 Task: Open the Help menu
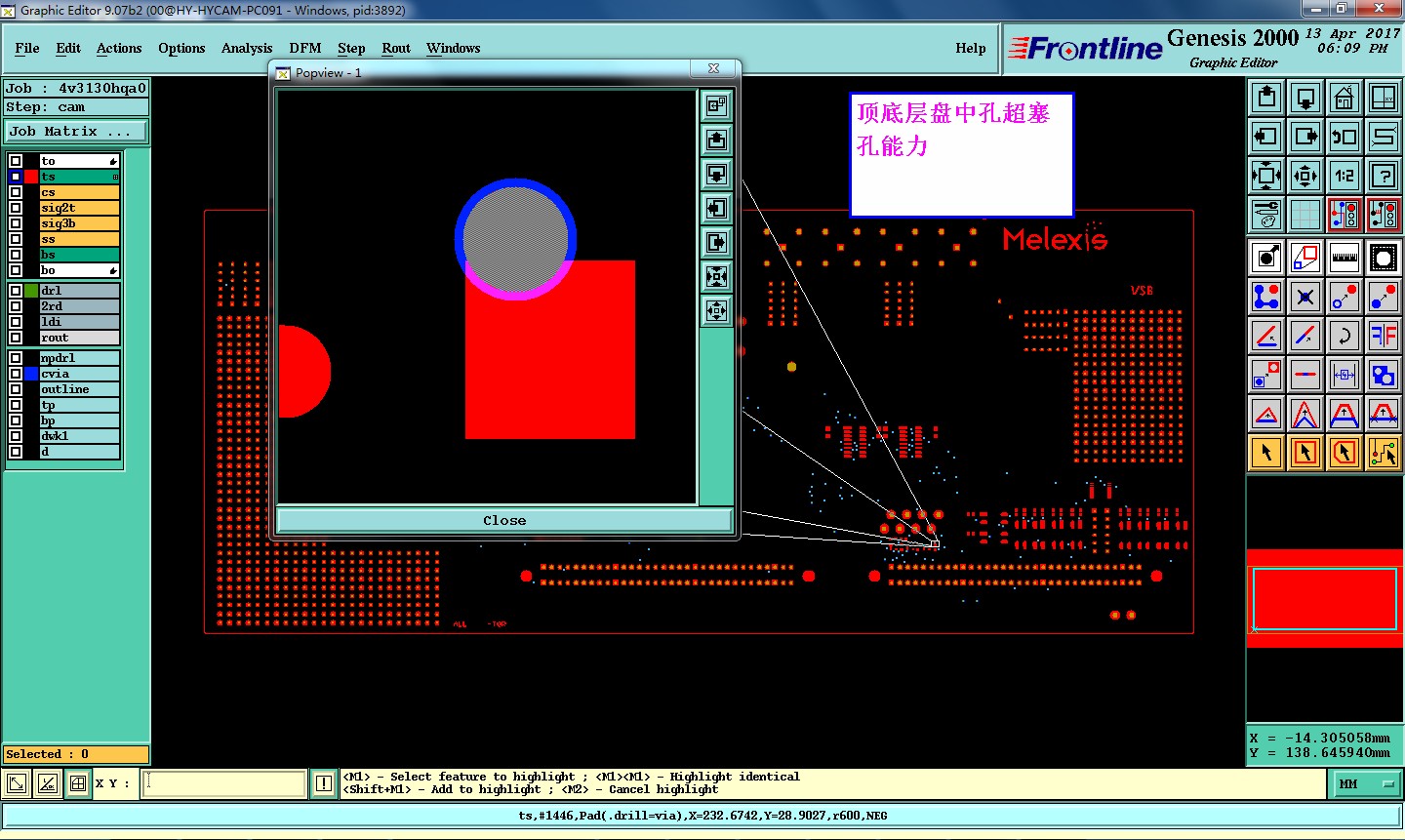coord(971,48)
